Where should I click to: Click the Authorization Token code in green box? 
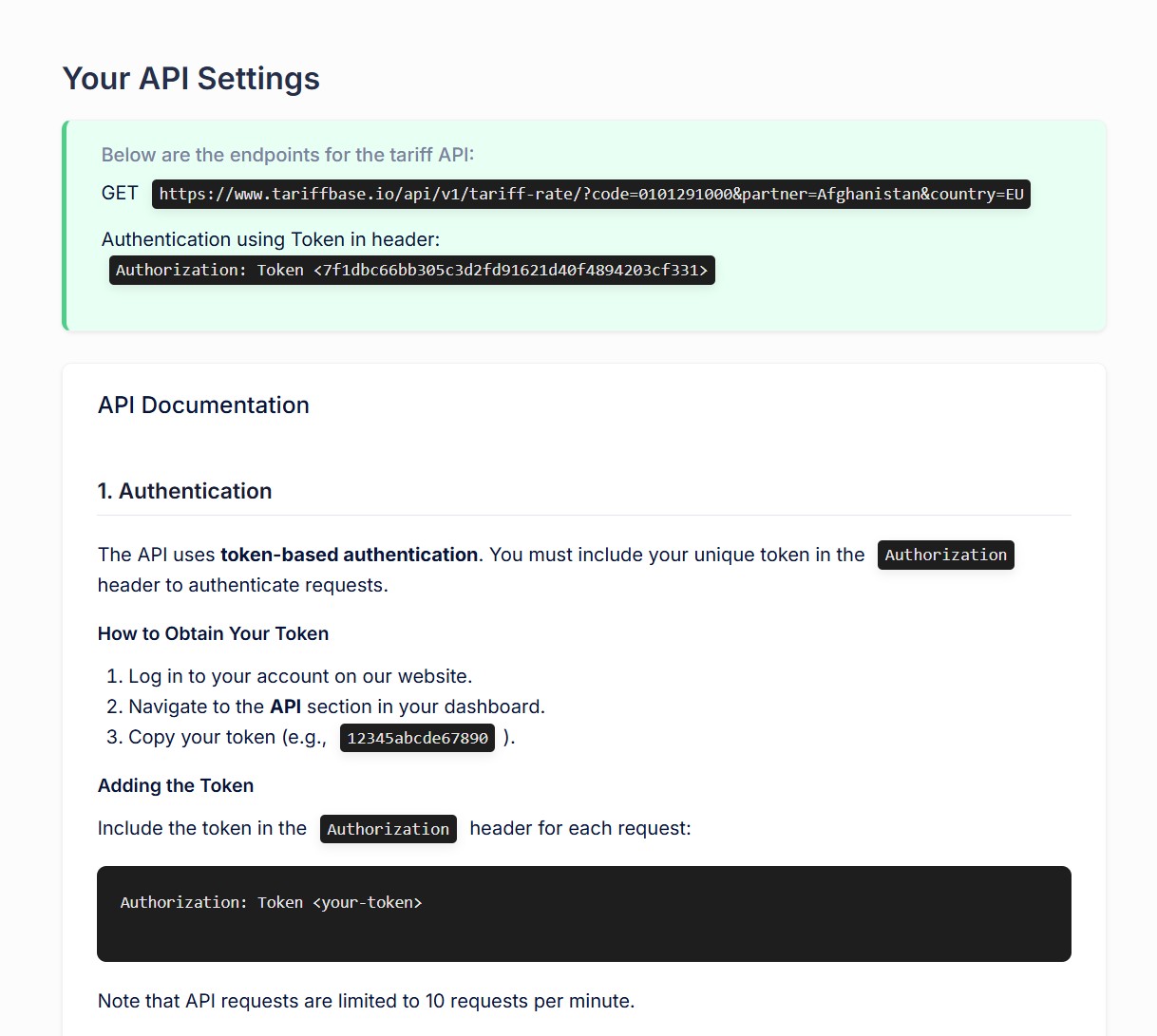[412, 270]
